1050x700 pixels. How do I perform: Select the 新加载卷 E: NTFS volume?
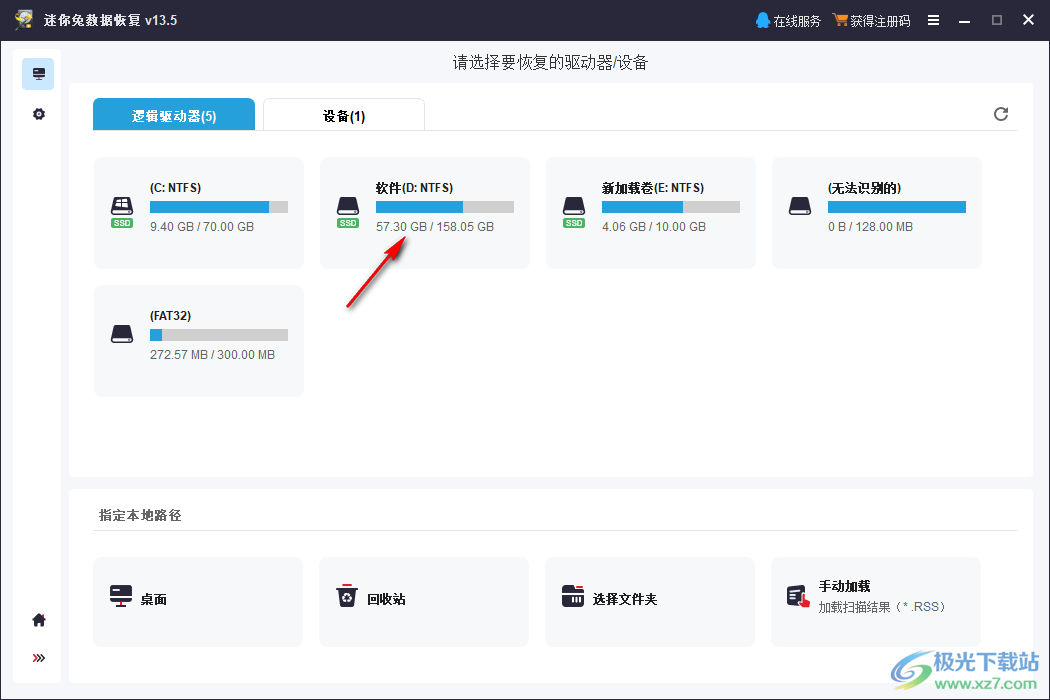(650, 212)
